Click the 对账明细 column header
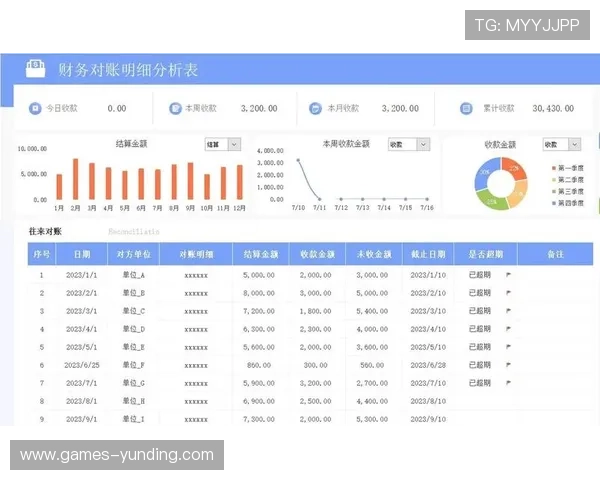The width and height of the screenshot is (600, 480). click(x=196, y=254)
